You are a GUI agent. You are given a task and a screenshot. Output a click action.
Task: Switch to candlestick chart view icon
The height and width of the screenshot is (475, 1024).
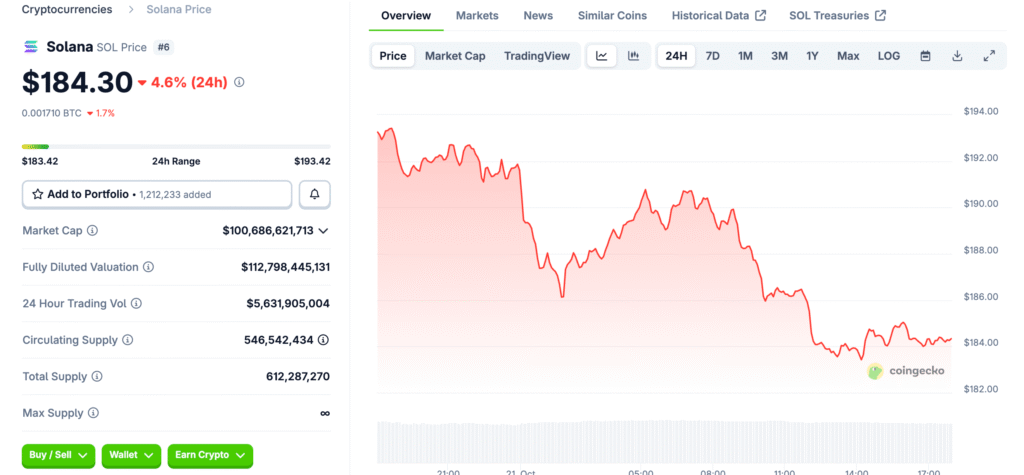[x=633, y=56]
